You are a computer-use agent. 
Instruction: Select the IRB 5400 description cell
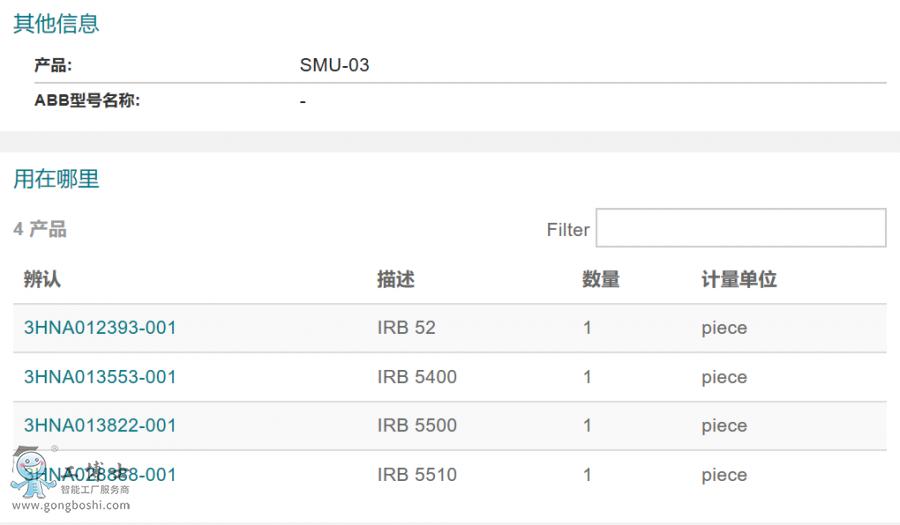click(x=416, y=377)
